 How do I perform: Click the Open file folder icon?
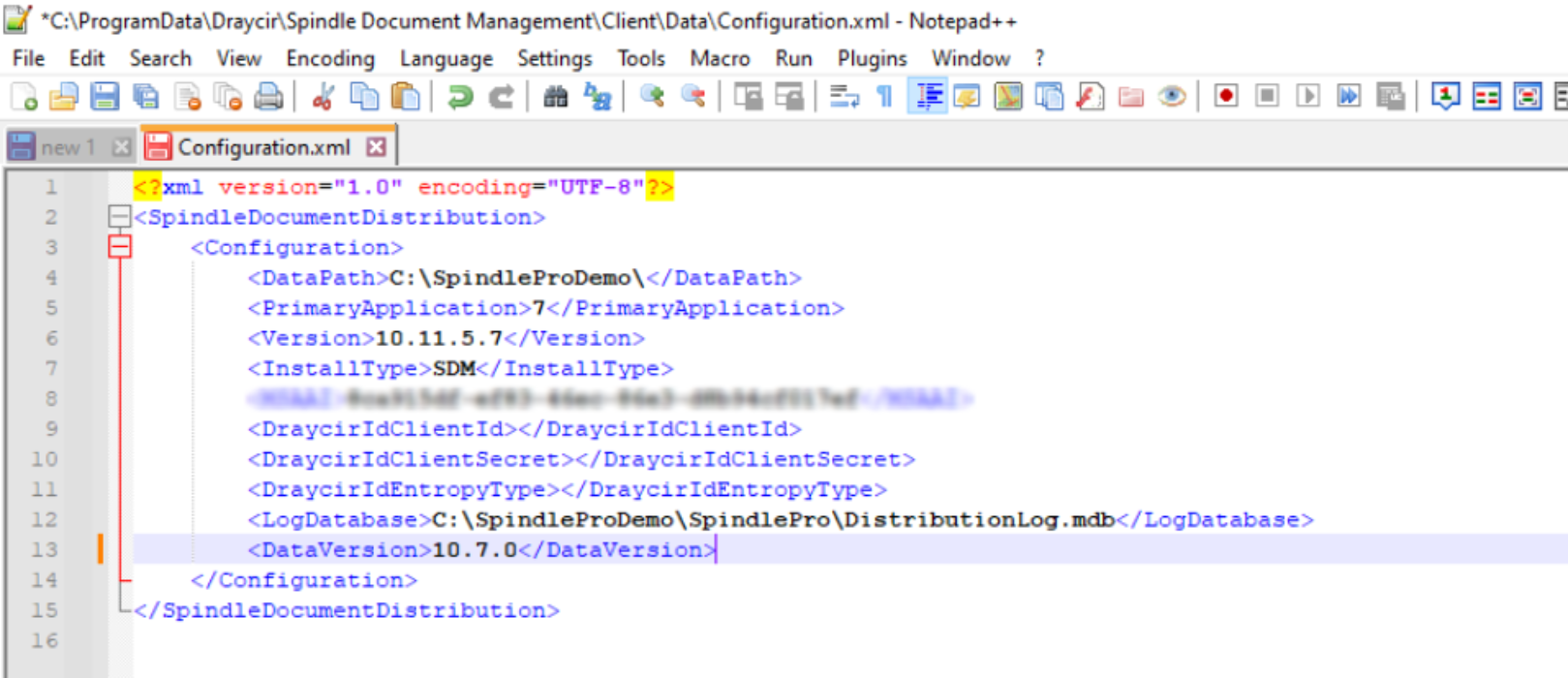(64, 96)
